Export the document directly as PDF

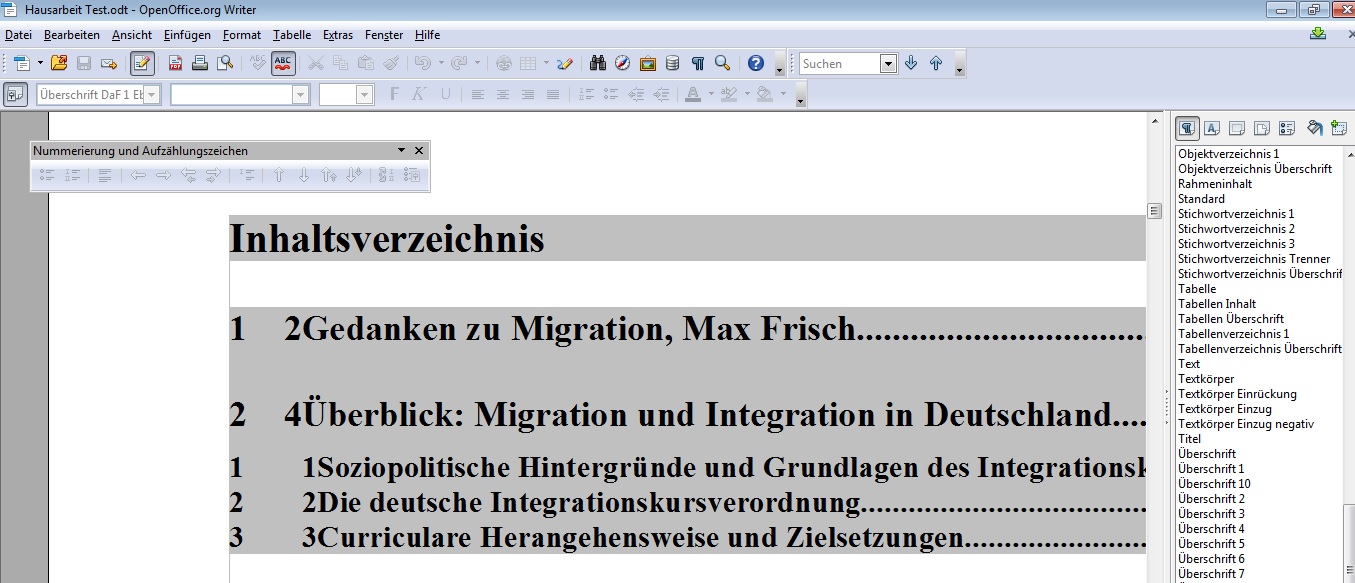coord(174,63)
